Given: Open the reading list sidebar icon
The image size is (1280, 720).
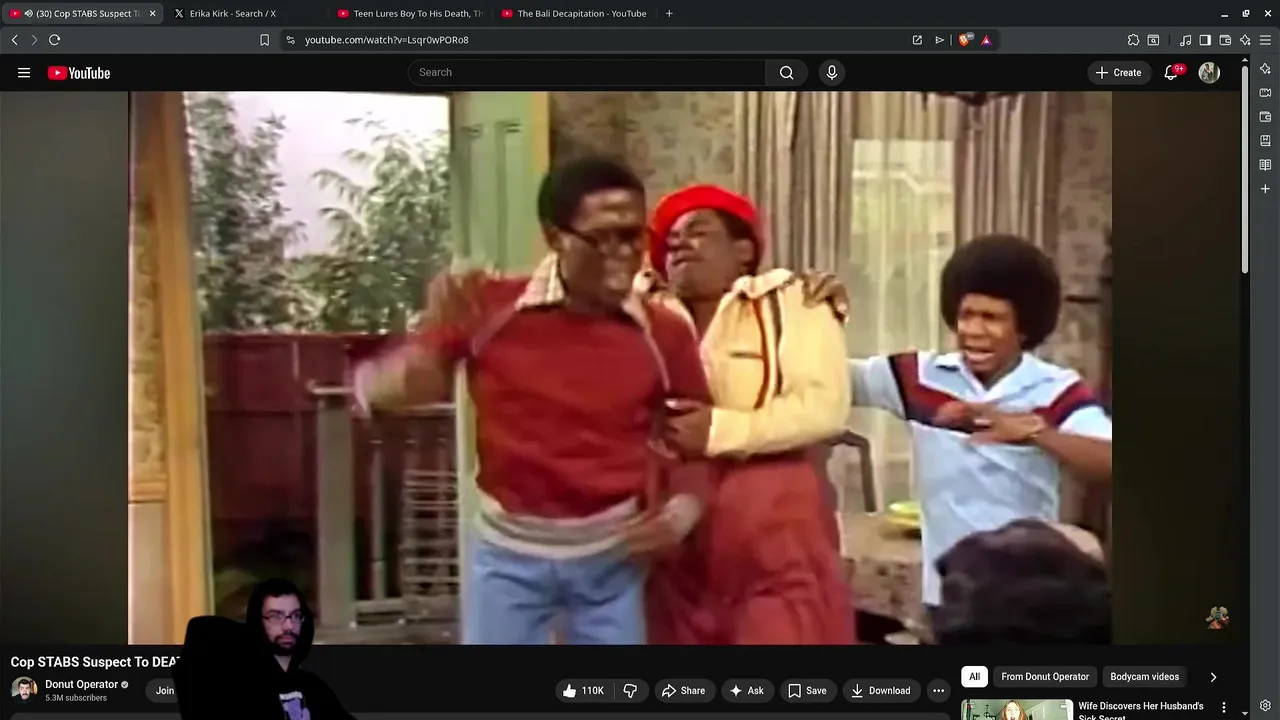Looking at the screenshot, I should (1265, 165).
